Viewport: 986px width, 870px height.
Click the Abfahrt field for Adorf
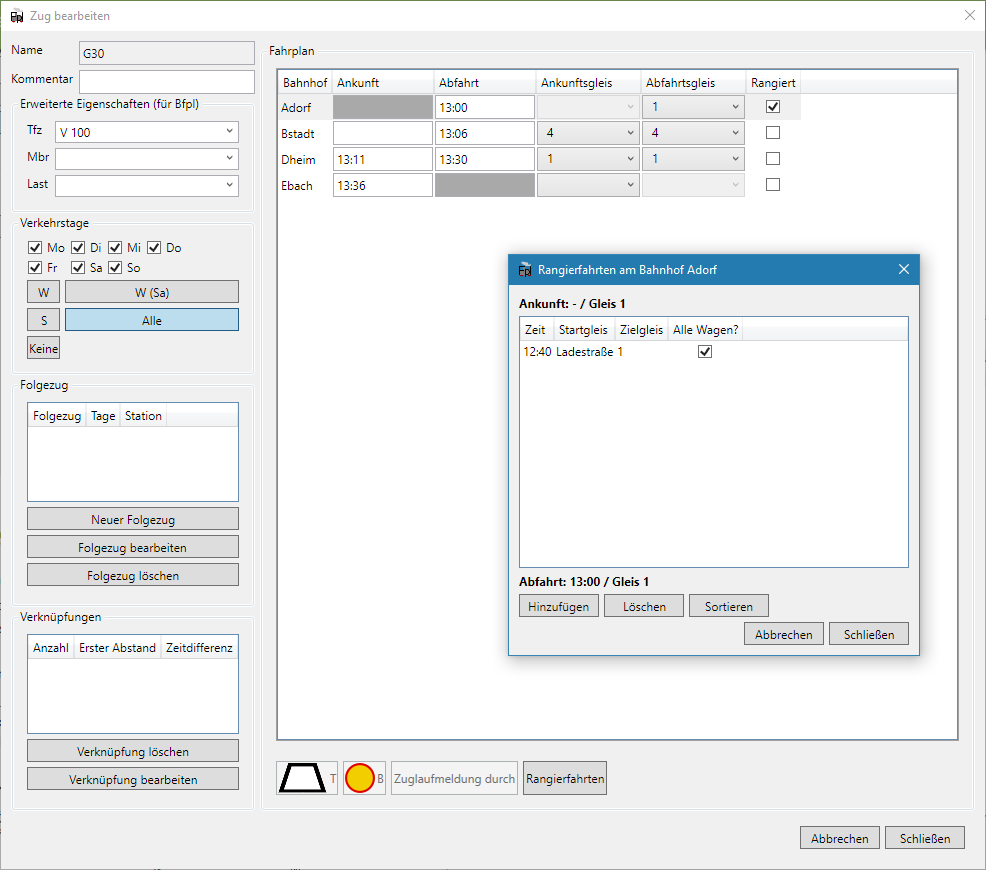coord(484,107)
